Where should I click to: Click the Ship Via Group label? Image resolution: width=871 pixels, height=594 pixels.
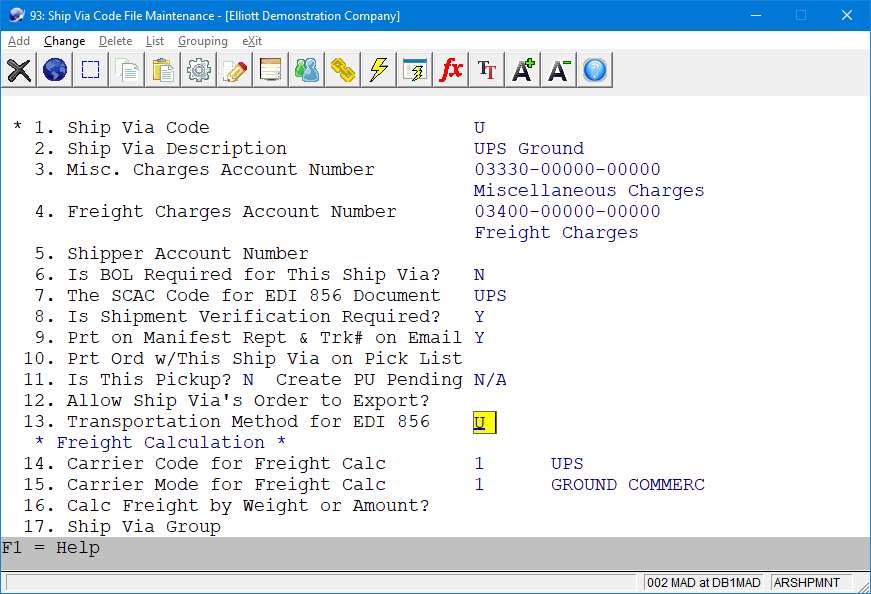coord(144,527)
